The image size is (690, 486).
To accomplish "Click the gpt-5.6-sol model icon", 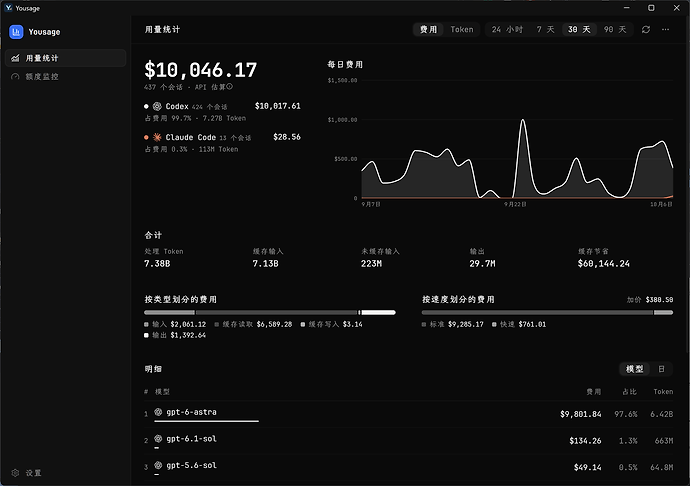I will 158,465.
